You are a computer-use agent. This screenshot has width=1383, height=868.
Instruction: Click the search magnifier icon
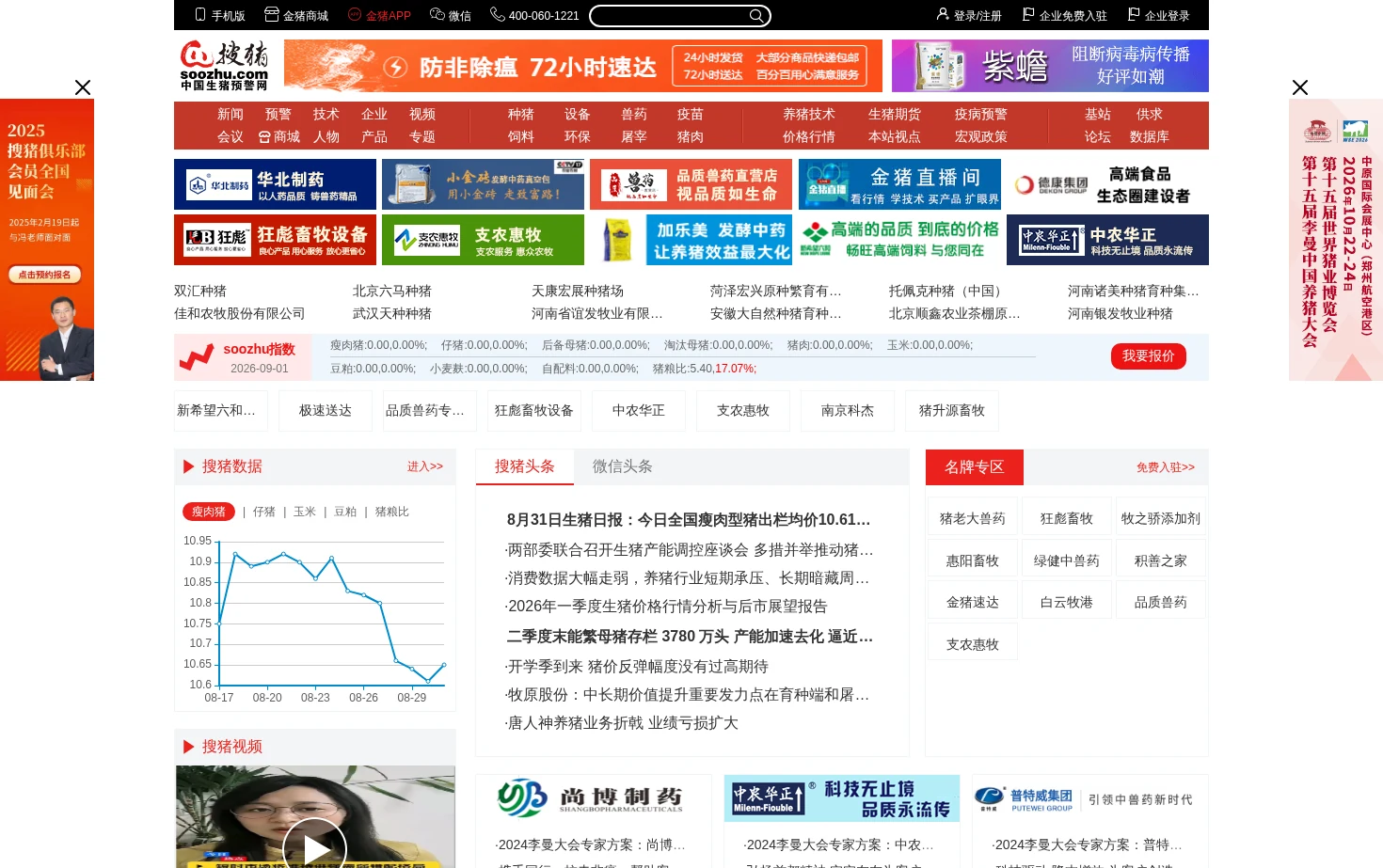click(756, 16)
